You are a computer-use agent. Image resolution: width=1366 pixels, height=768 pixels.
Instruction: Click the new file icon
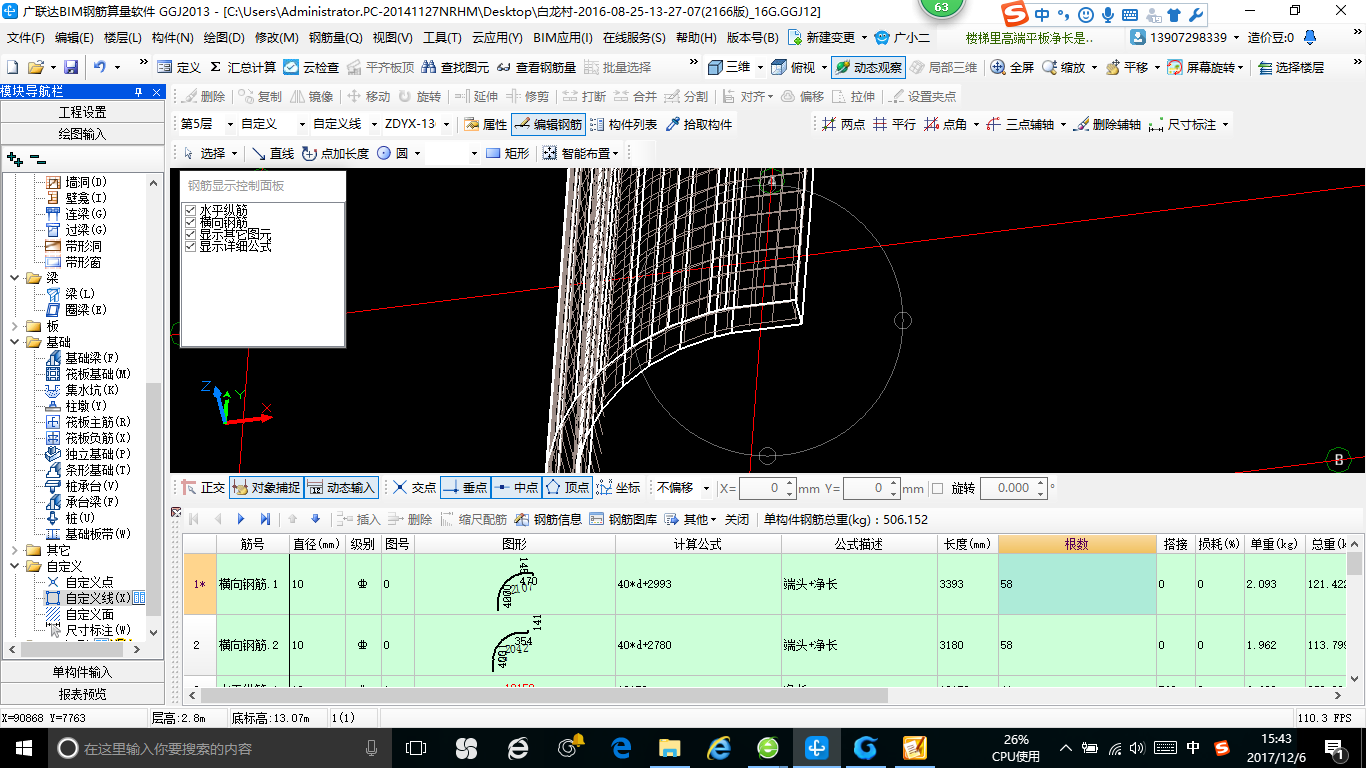click(12, 67)
